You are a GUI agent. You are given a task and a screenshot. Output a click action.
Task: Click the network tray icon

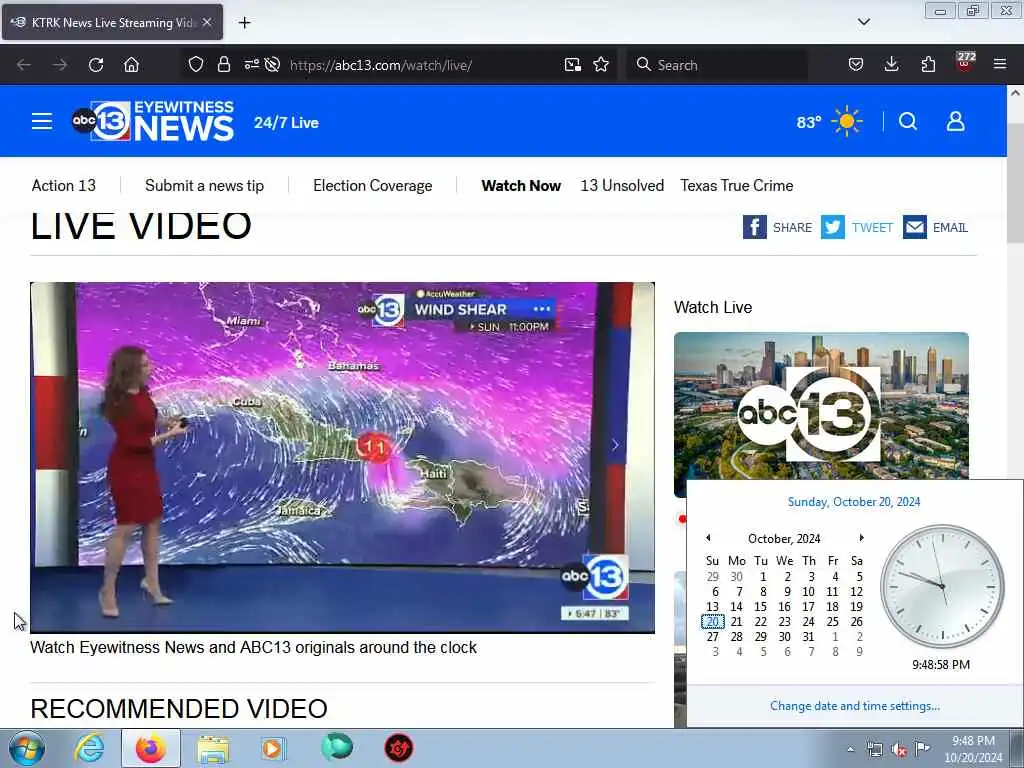(874, 750)
